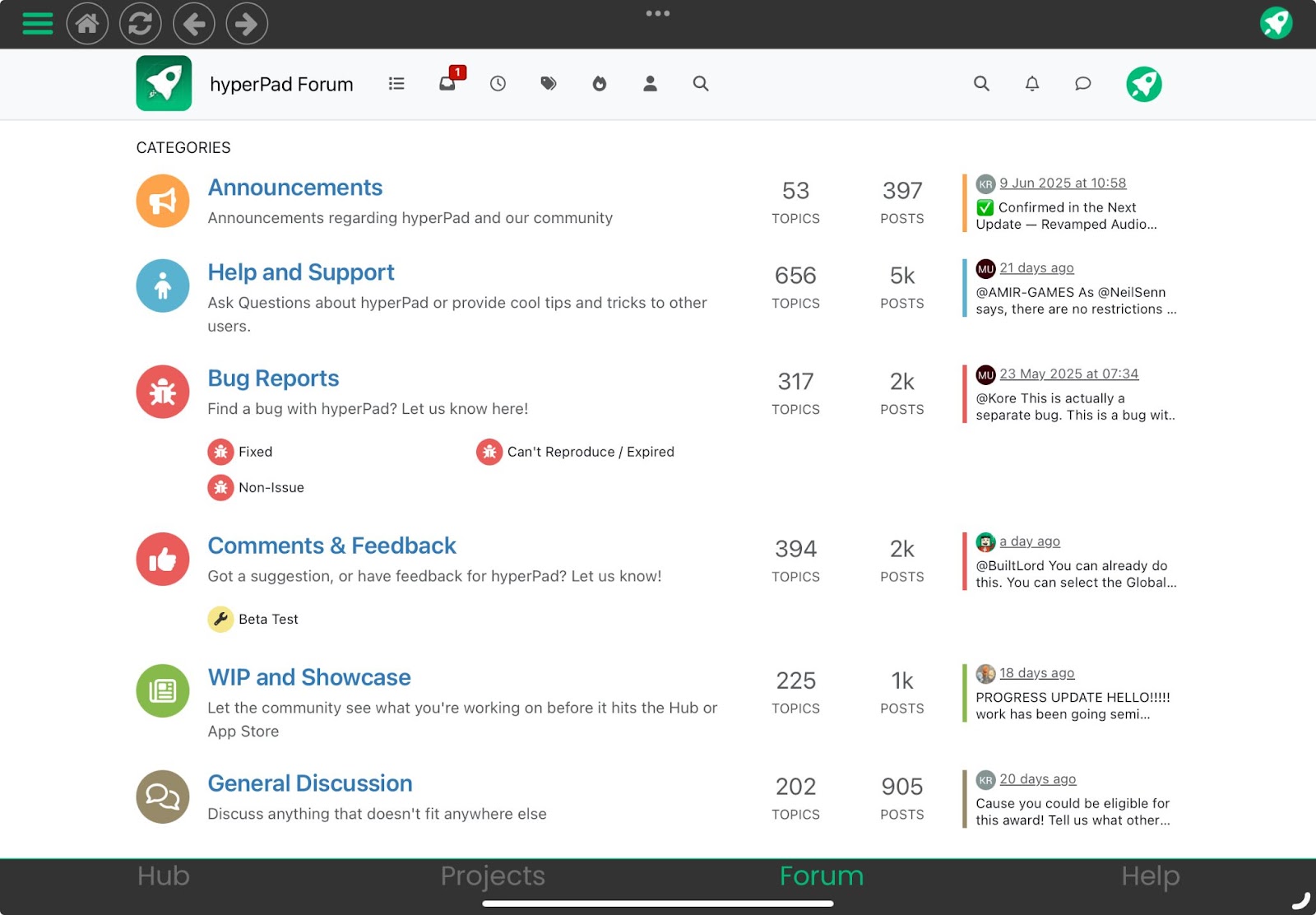
Task: Open the tags icon
Action: click(x=549, y=83)
